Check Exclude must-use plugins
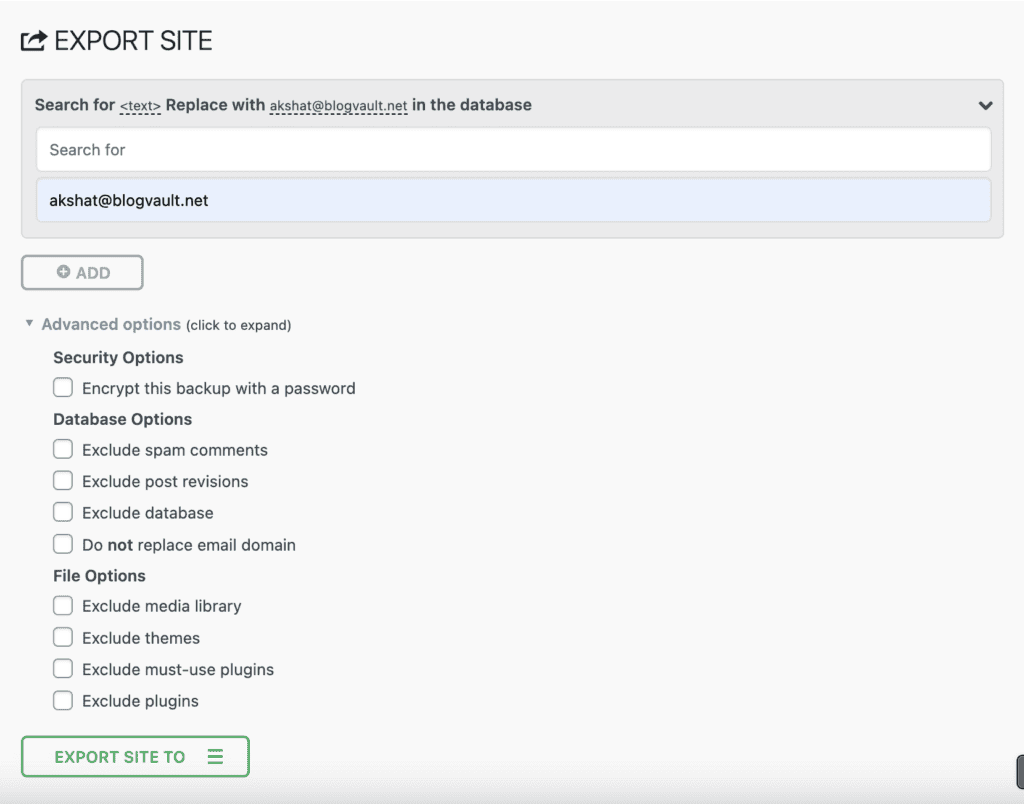The image size is (1024, 804). (x=63, y=669)
